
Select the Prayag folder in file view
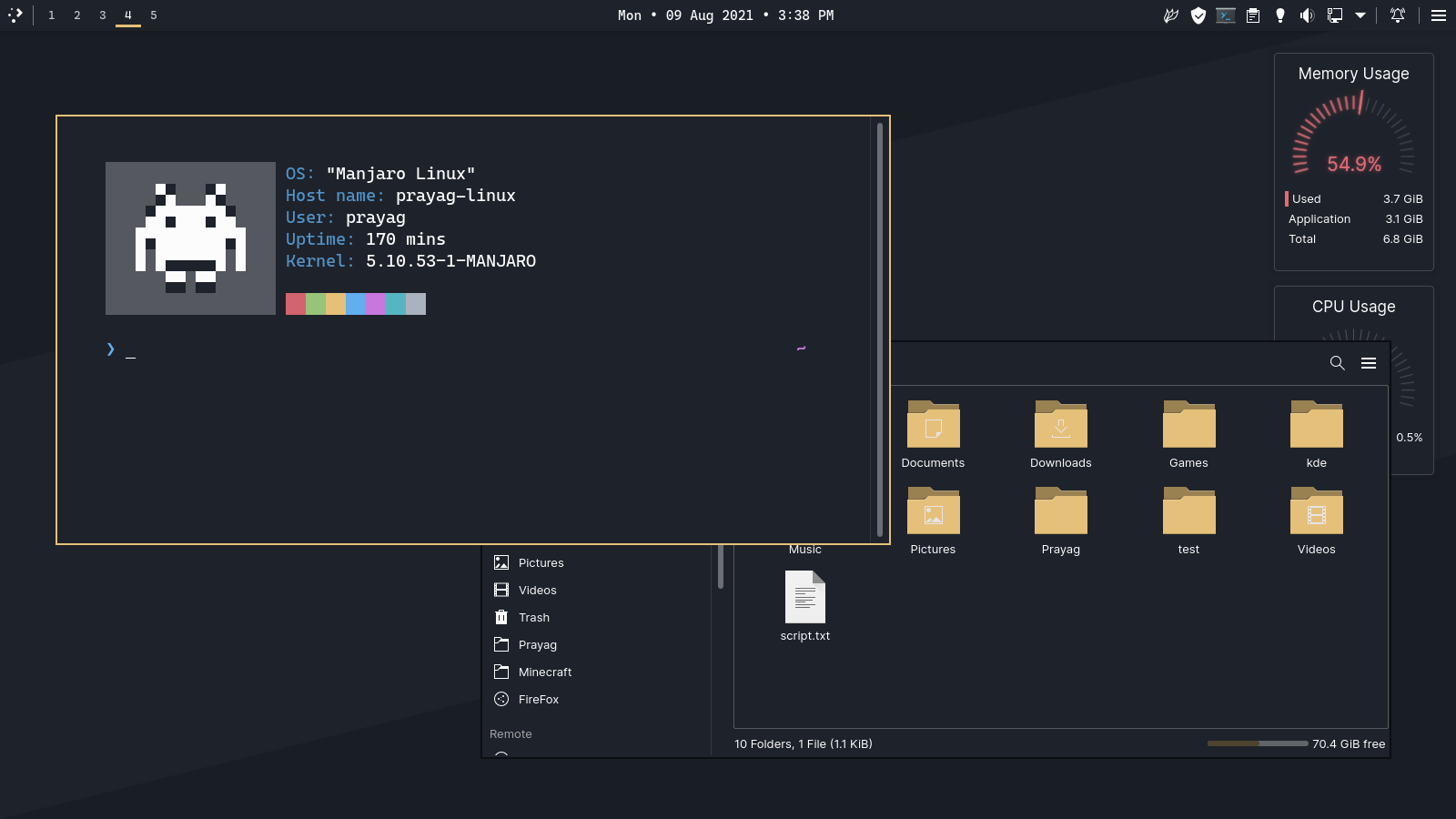pyautogui.click(x=1061, y=521)
